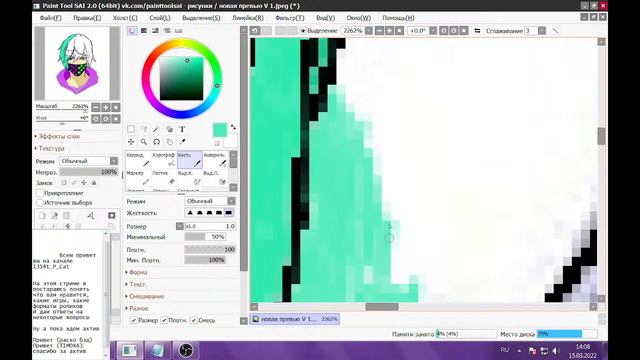Toggle Размер pressure checkbox
This screenshot has height=360, width=640.
pos(134,320)
